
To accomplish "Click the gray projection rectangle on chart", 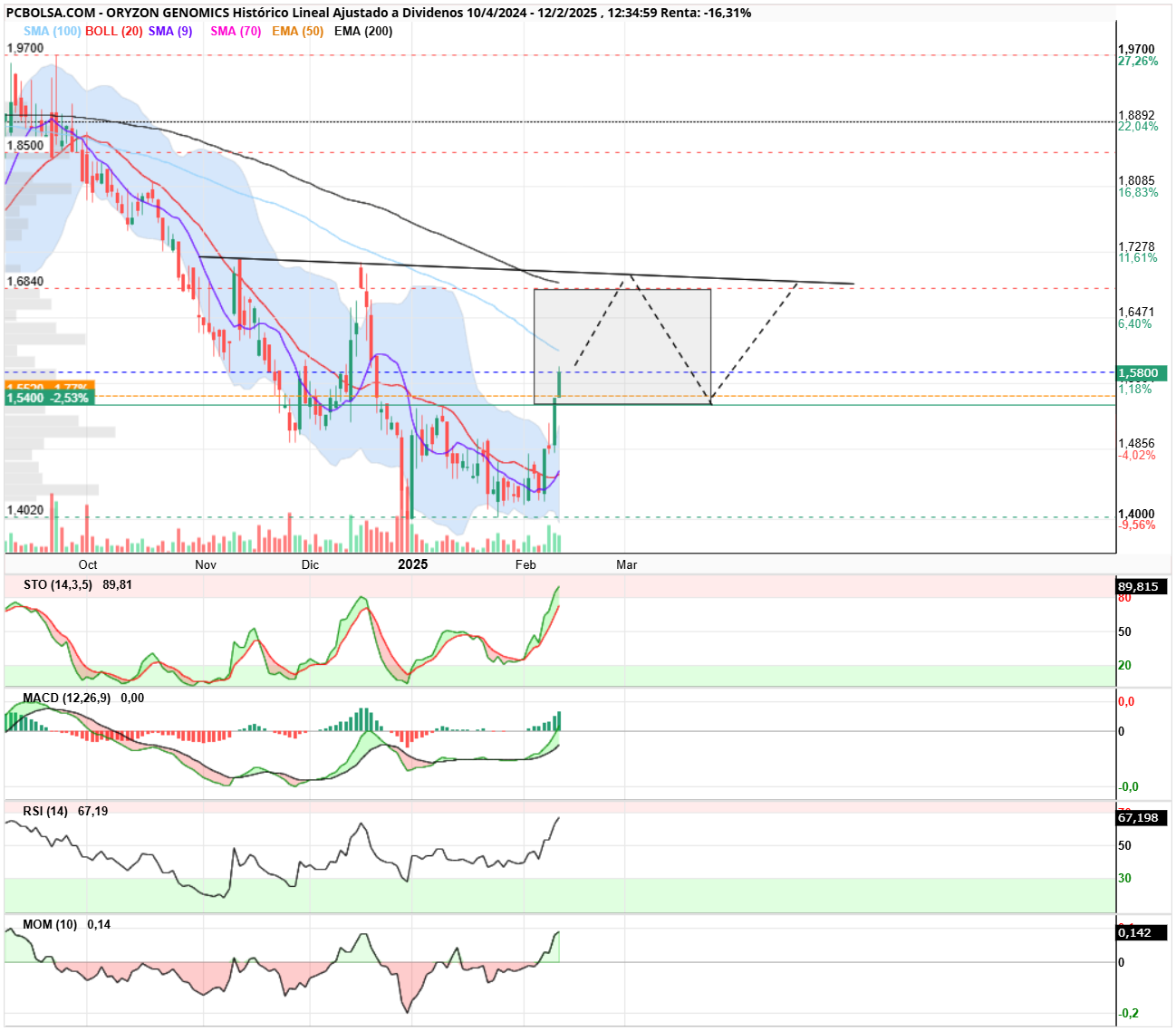I will pos(622,346).
